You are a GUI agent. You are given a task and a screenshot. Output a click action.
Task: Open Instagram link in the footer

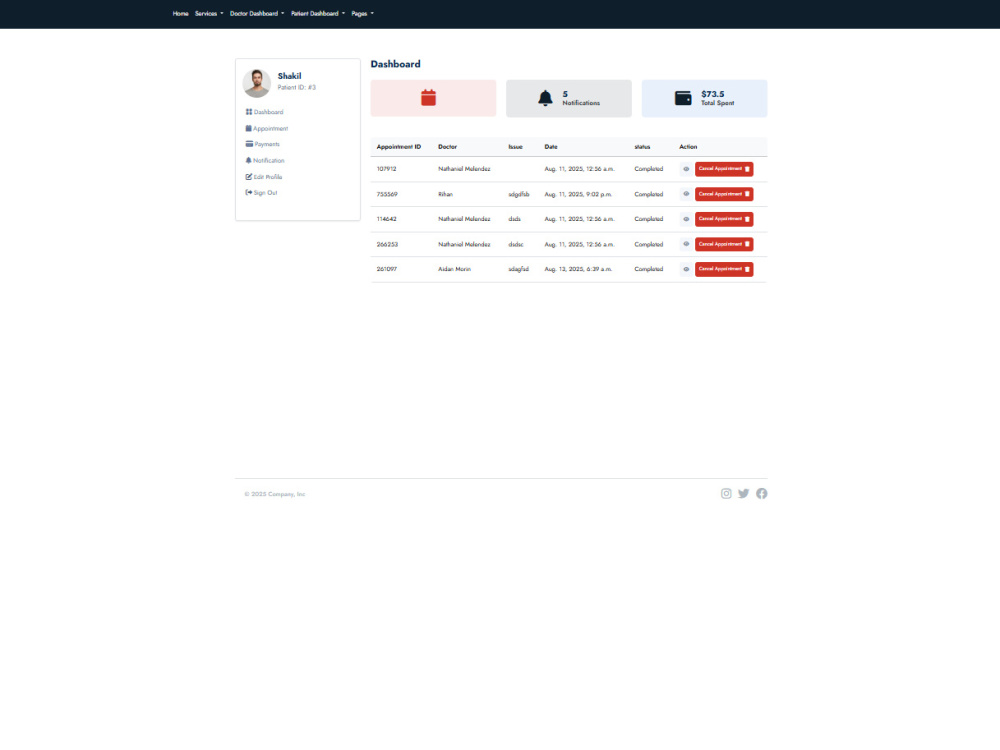(726, 494)
